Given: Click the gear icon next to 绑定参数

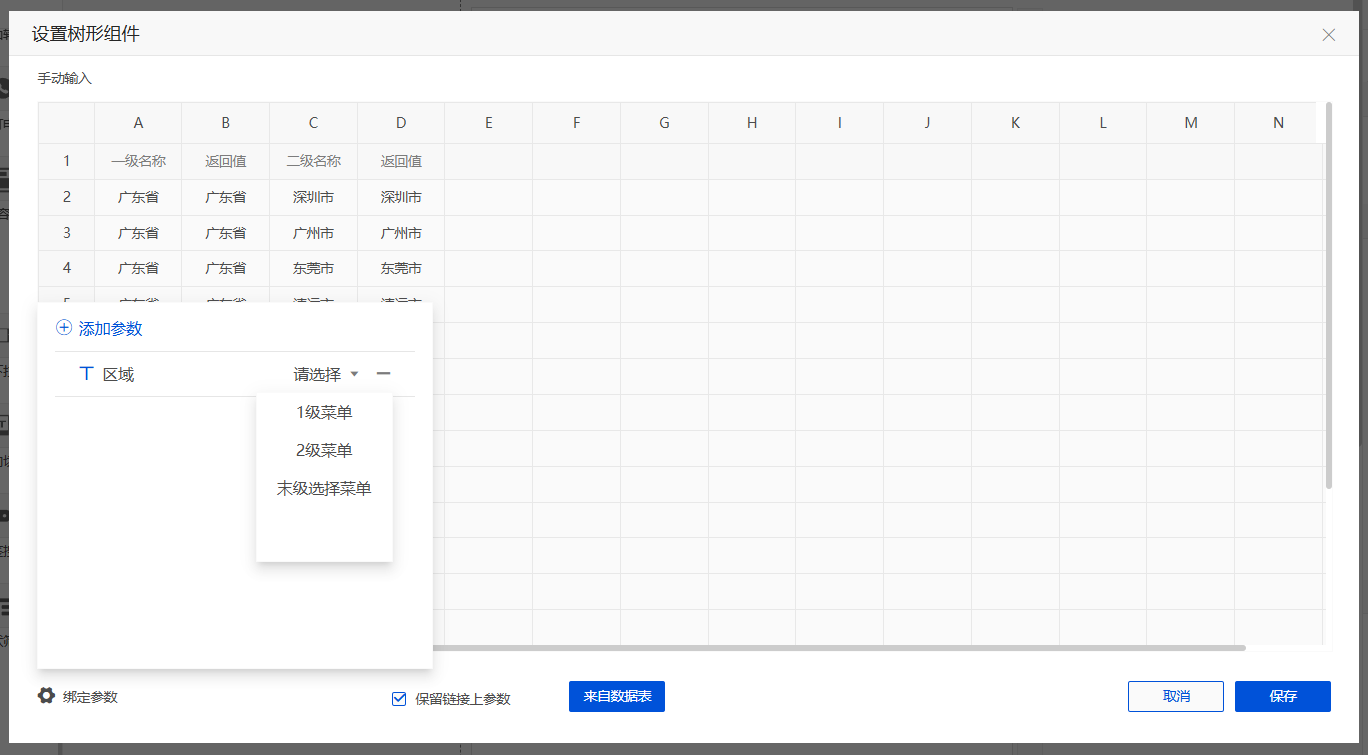Looking at the screenshot, I should coord(46,696).
